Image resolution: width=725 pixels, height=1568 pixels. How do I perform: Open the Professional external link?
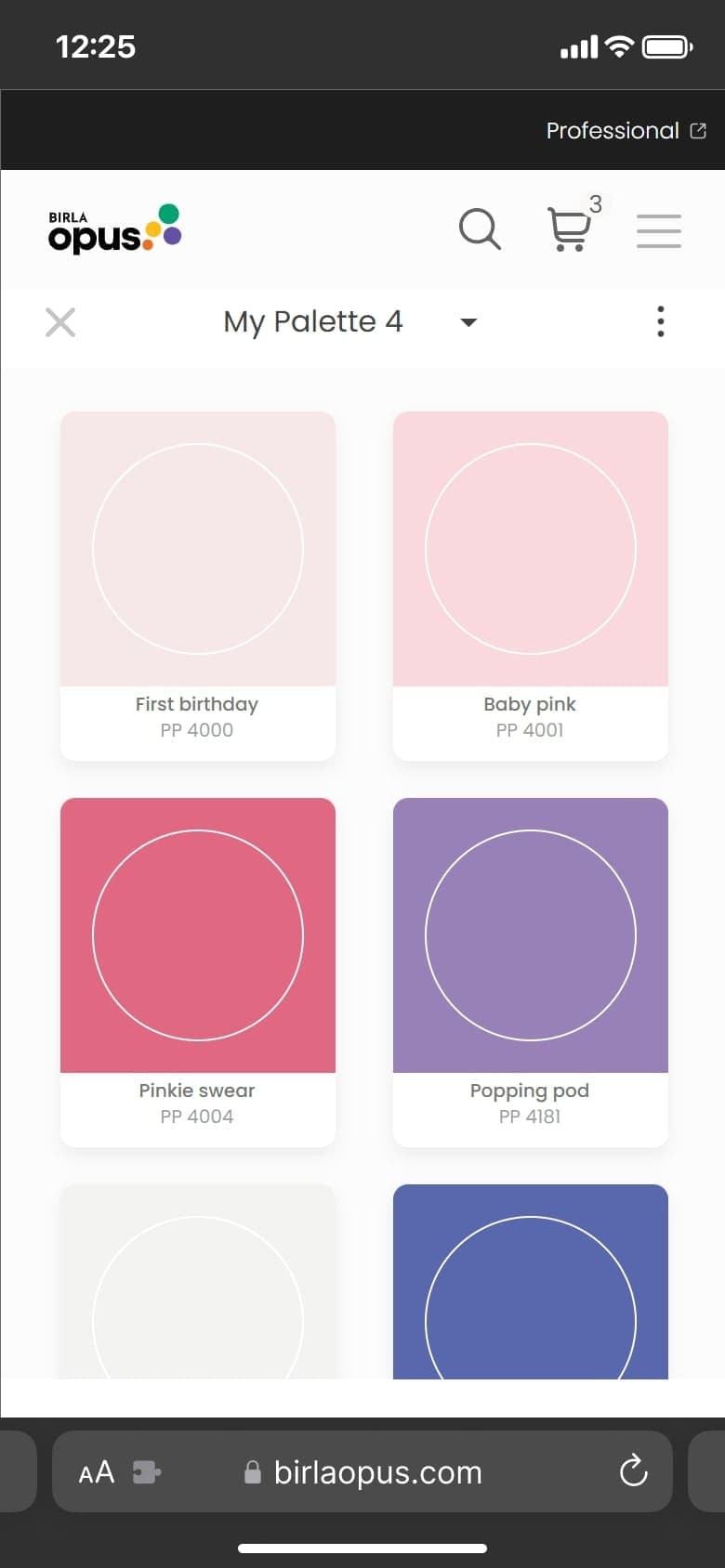[626, 130]
